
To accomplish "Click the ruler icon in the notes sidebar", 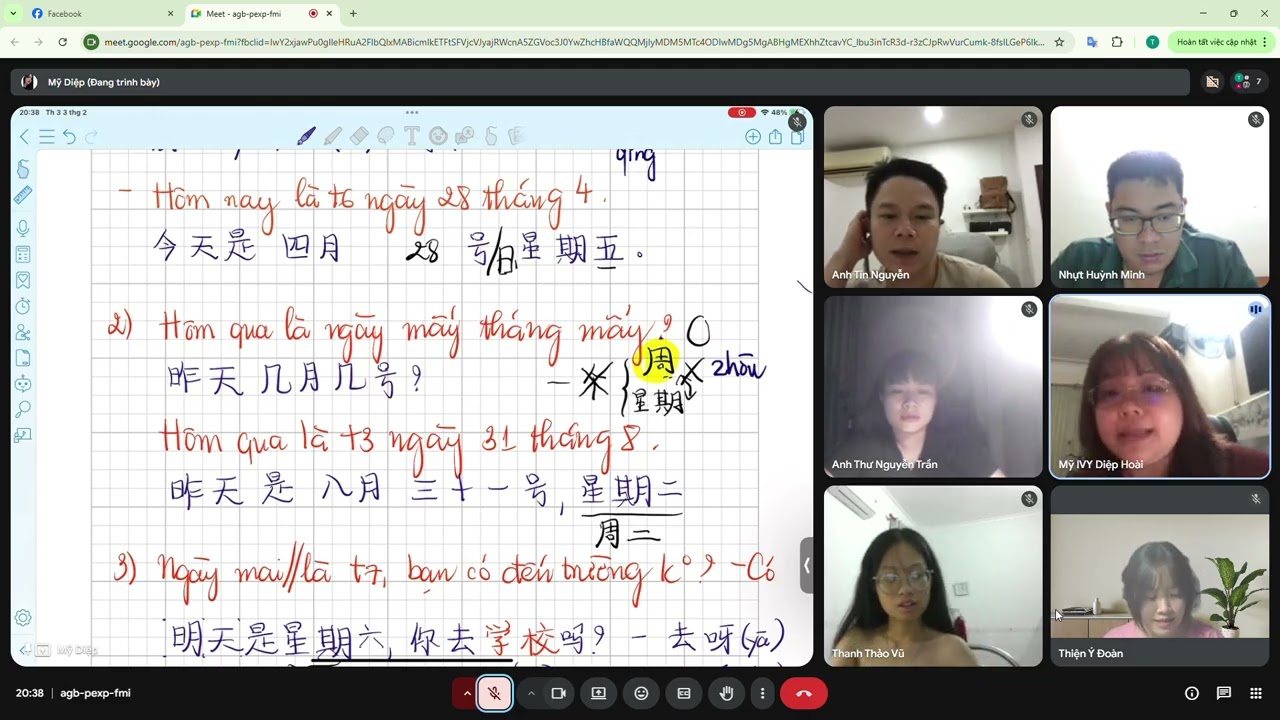I will [x=23, y=195].
